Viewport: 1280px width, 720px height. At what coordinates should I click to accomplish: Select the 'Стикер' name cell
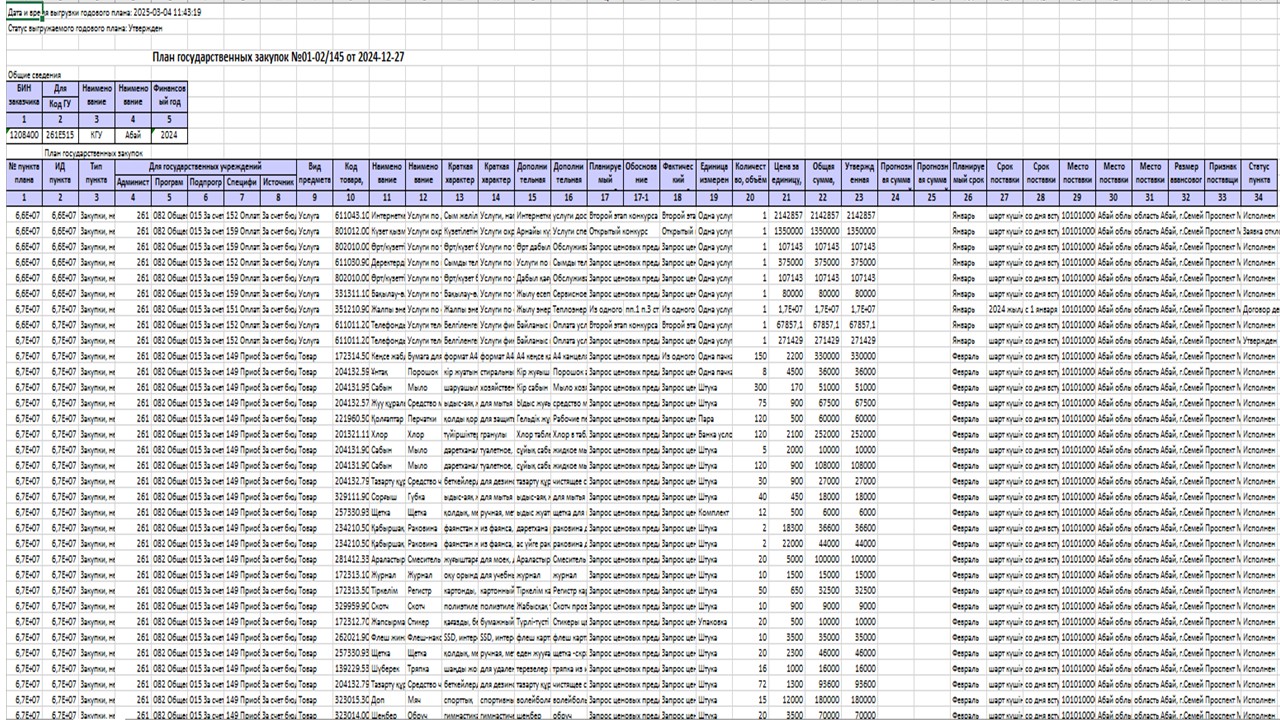(x=423, y=622)
